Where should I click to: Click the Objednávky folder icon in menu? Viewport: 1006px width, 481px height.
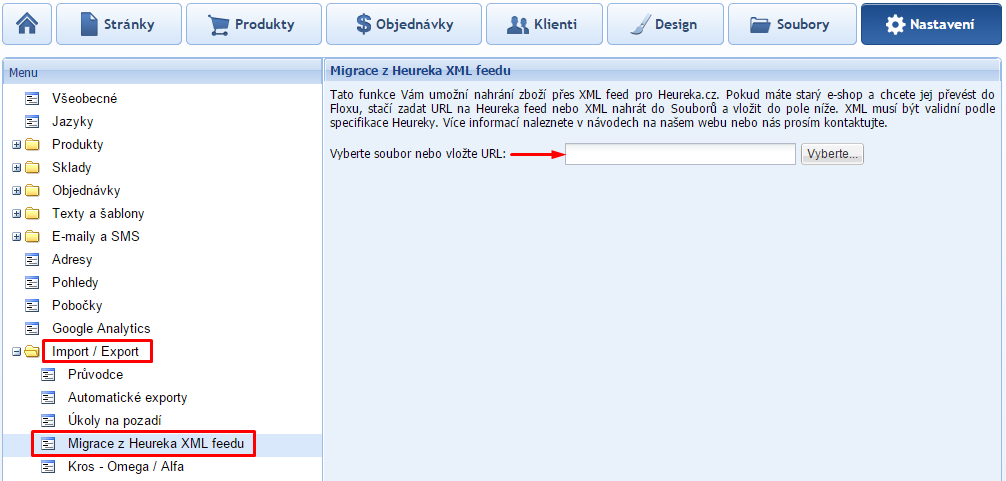click(32, 190)
